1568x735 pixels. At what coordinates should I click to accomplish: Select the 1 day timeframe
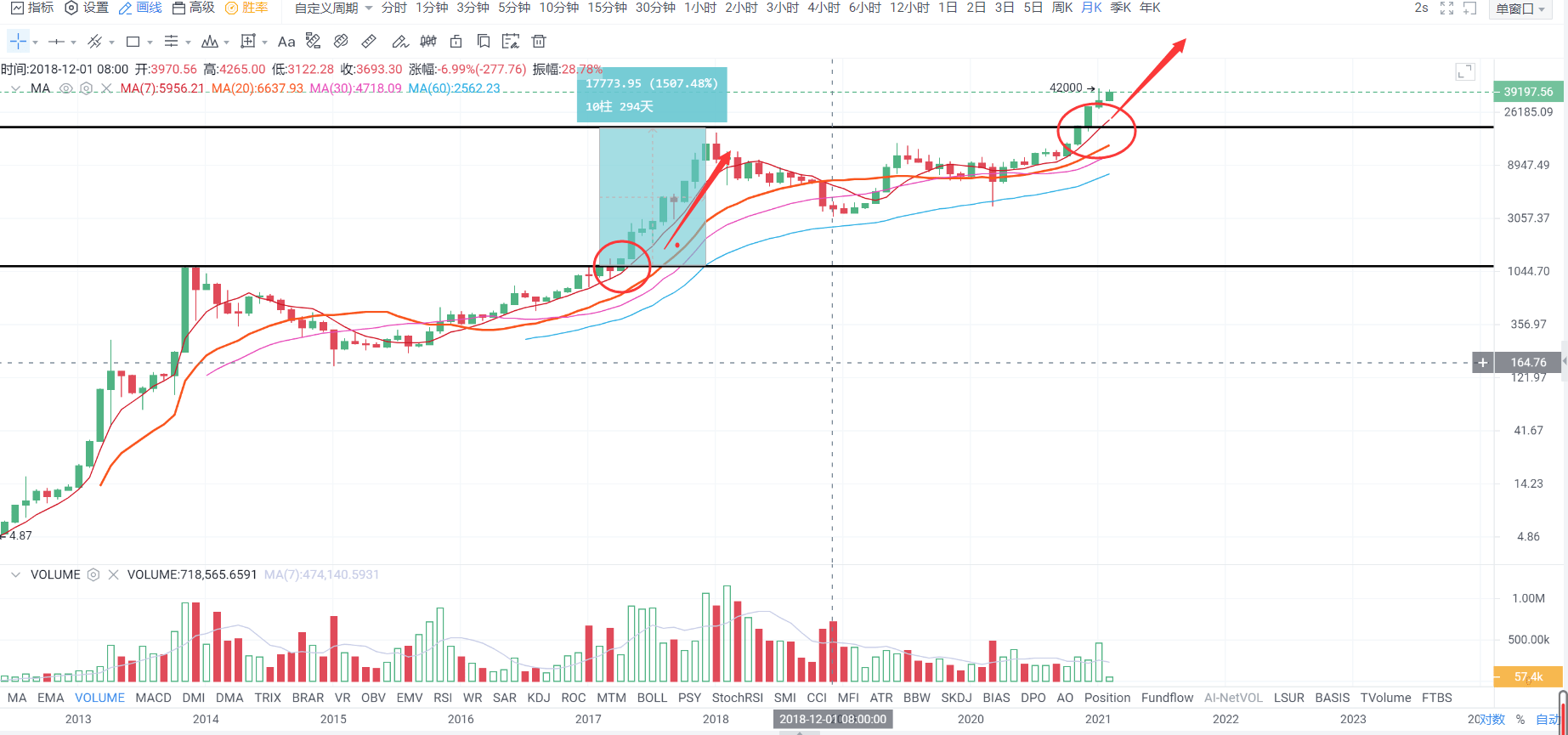tap(948, 8)
